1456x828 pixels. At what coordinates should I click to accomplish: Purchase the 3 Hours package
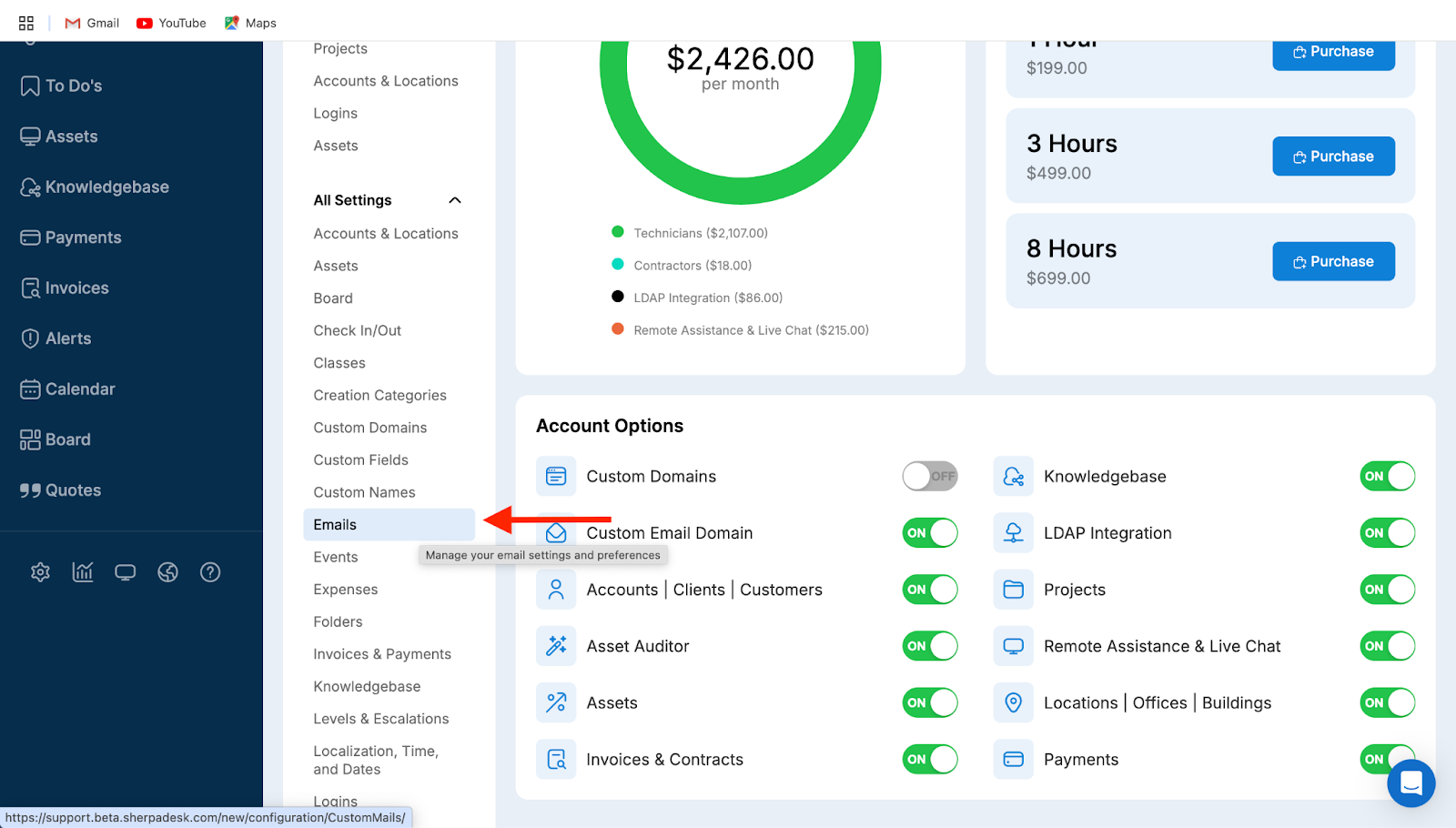coord(1333,157)
